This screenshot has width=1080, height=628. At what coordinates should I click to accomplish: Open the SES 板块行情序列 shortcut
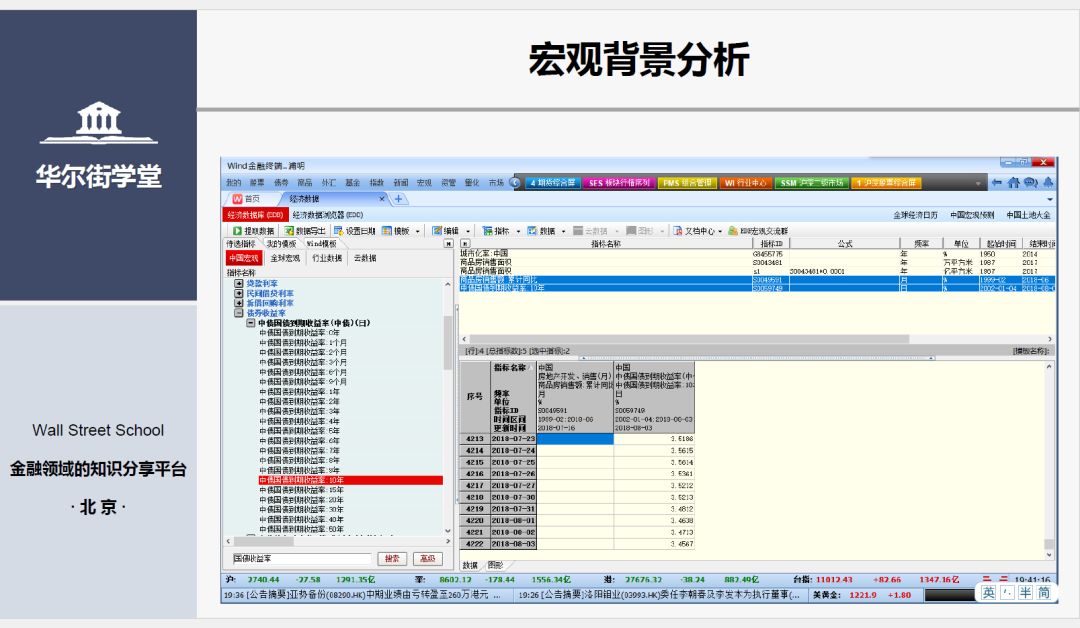point(619,183)
